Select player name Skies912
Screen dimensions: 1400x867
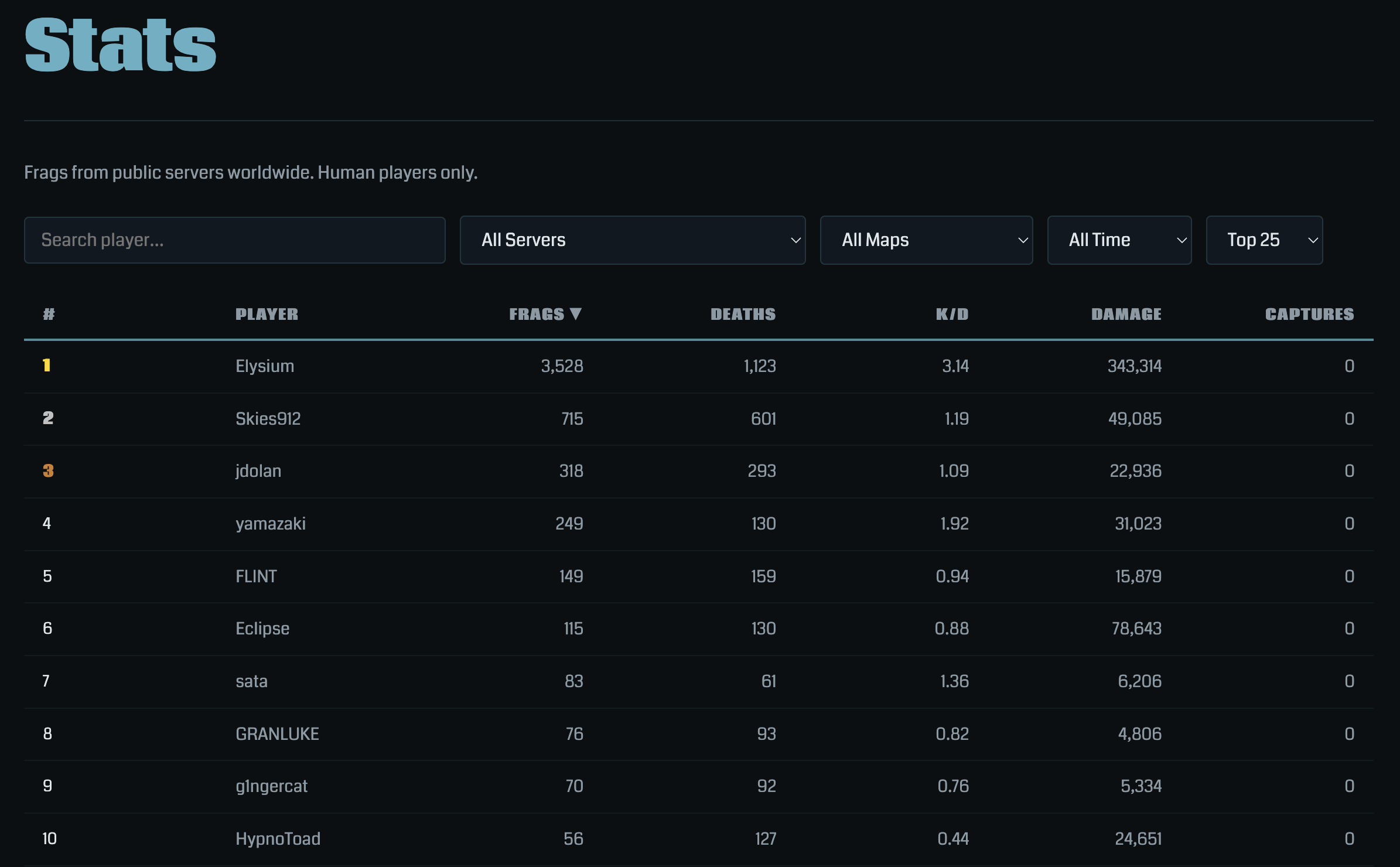(x=268, y=419)
